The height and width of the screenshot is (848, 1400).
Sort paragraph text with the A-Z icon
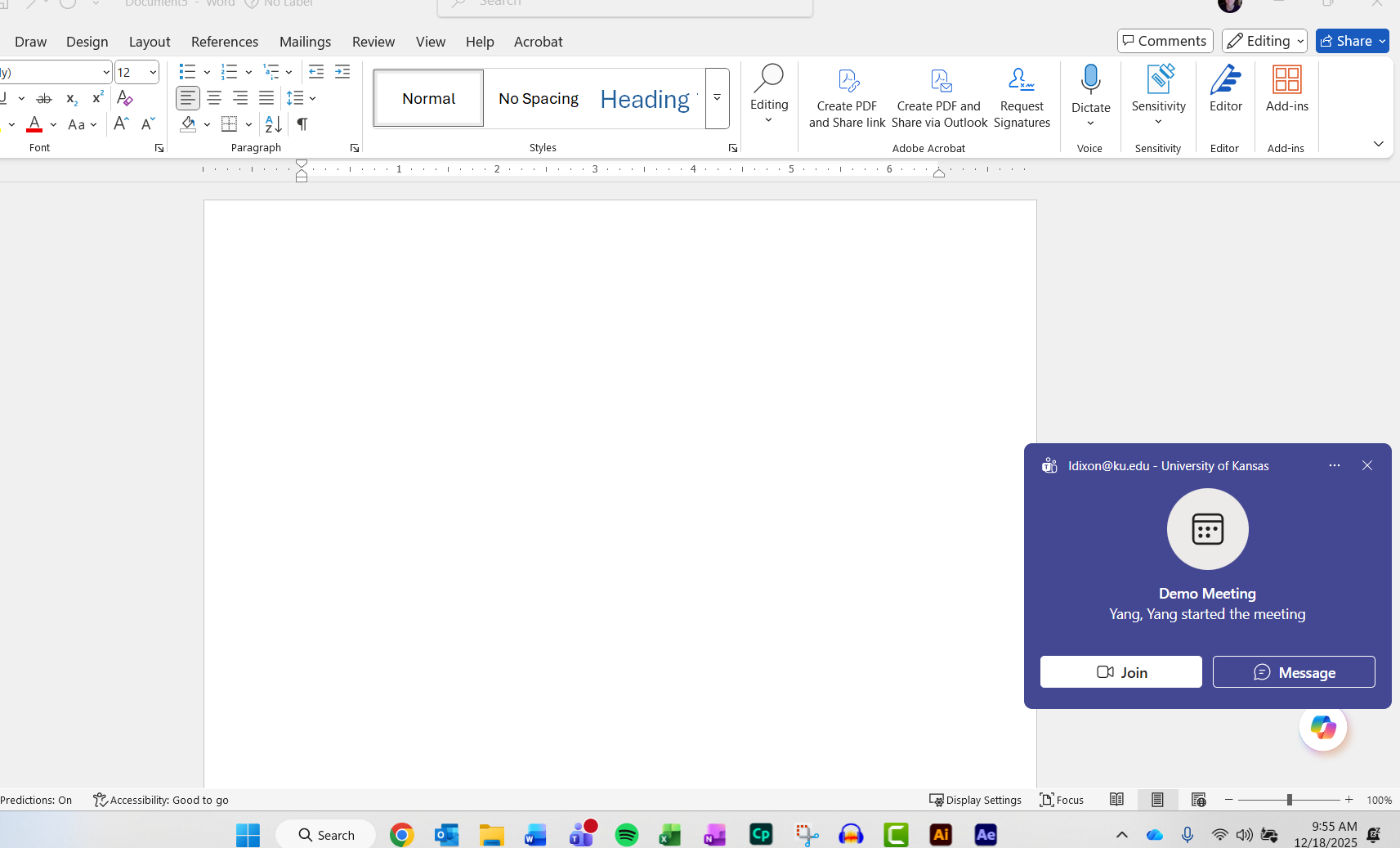pos(273,124)
